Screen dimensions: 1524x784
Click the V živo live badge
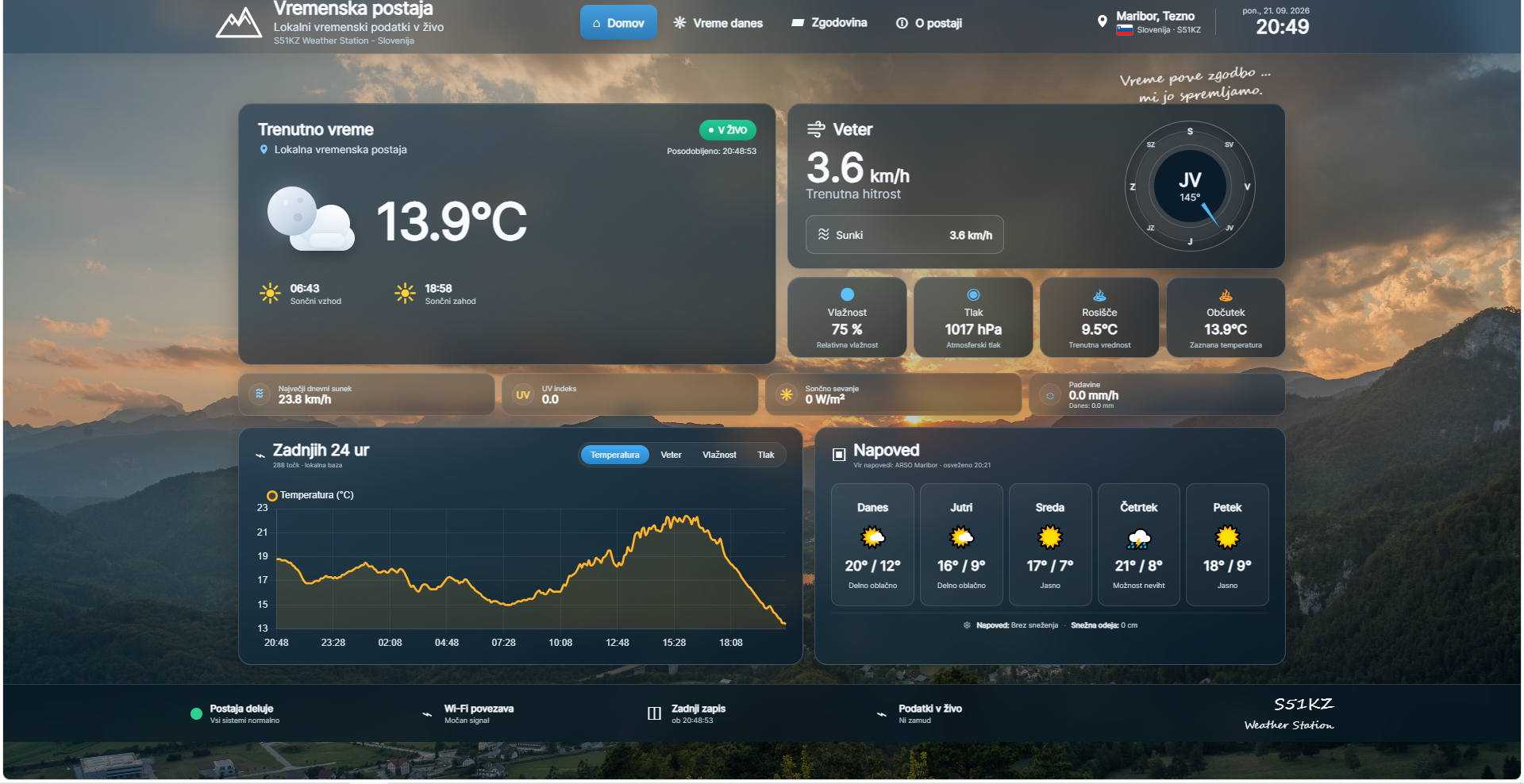click(728, 129)
